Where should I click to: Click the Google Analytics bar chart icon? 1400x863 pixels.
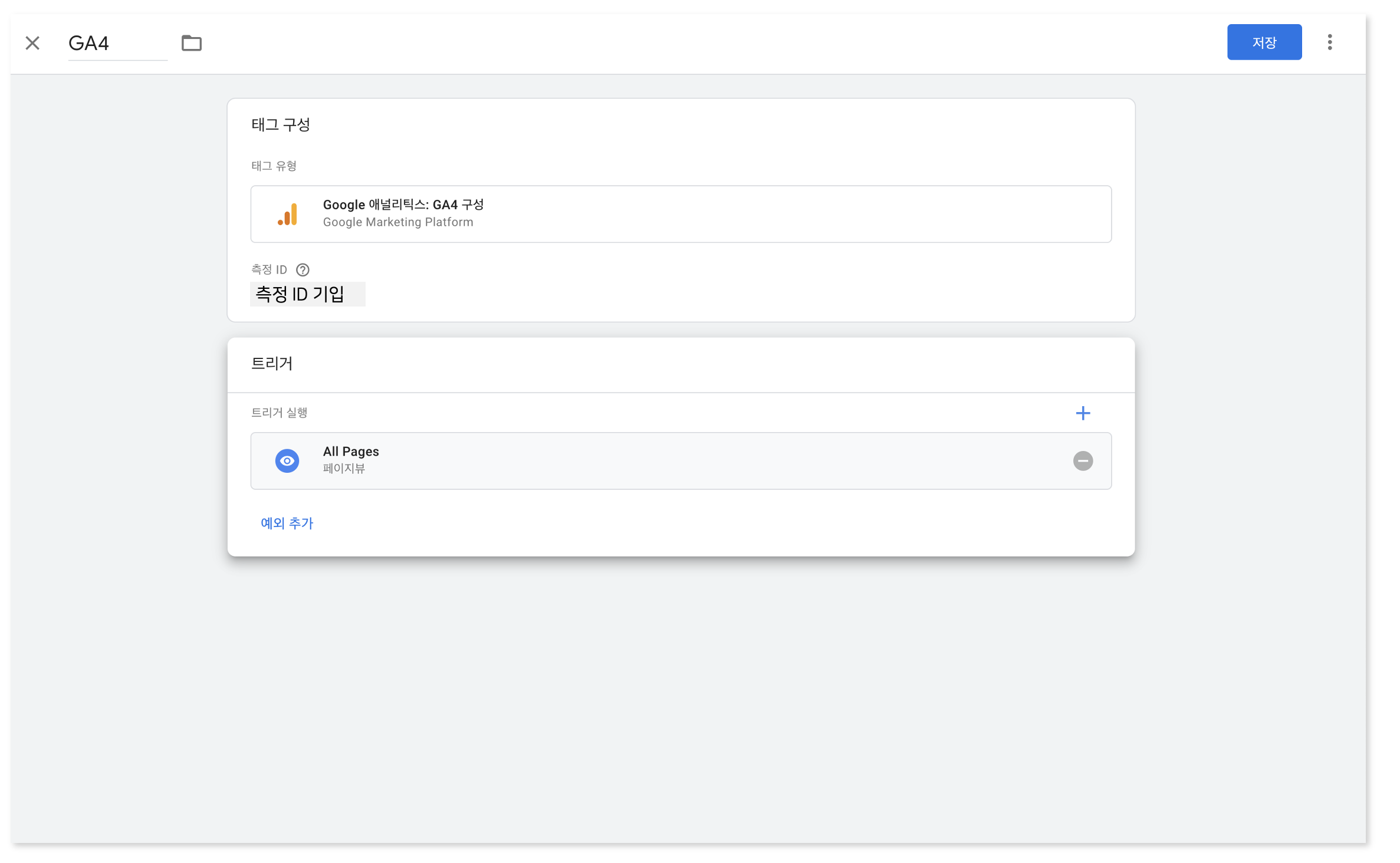click(x=288, y=215)
